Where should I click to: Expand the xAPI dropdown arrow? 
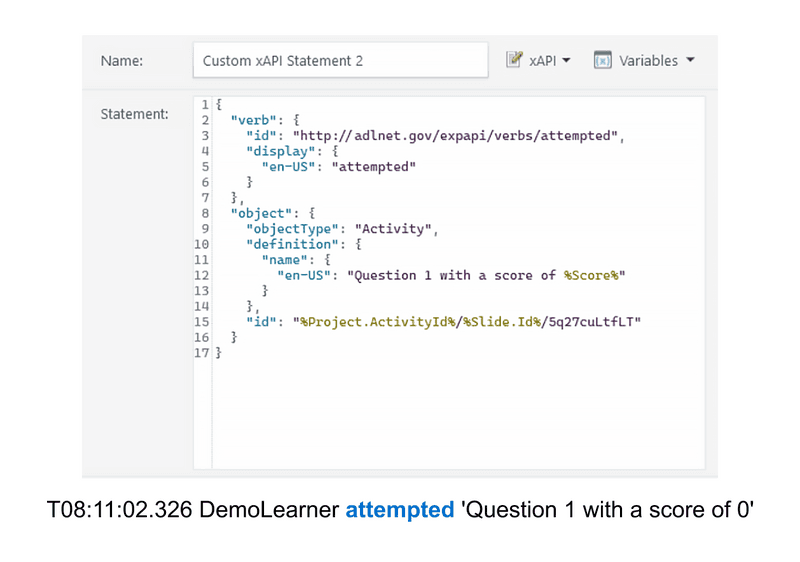pos(566,60)
